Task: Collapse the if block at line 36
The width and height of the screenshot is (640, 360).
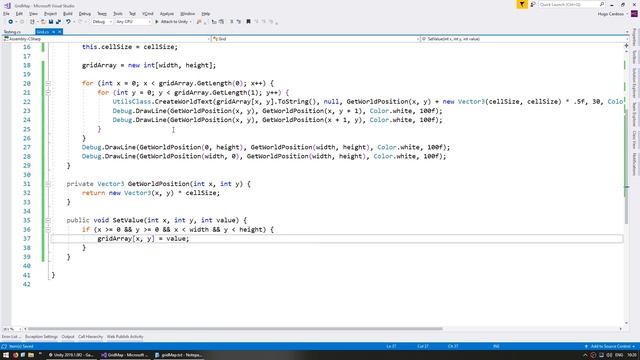Action: (48, 229)
